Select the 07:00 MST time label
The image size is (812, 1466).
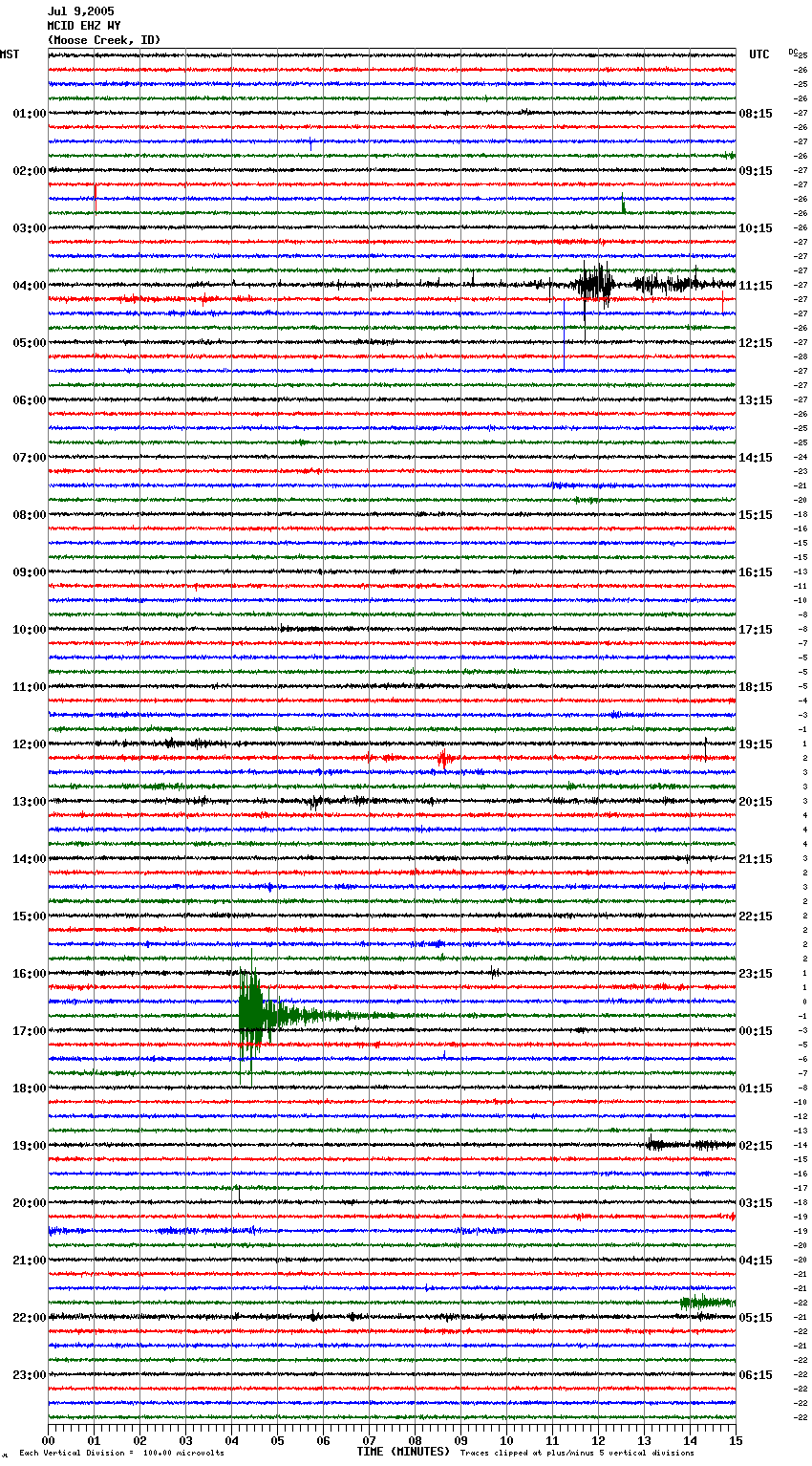point(30,458)
